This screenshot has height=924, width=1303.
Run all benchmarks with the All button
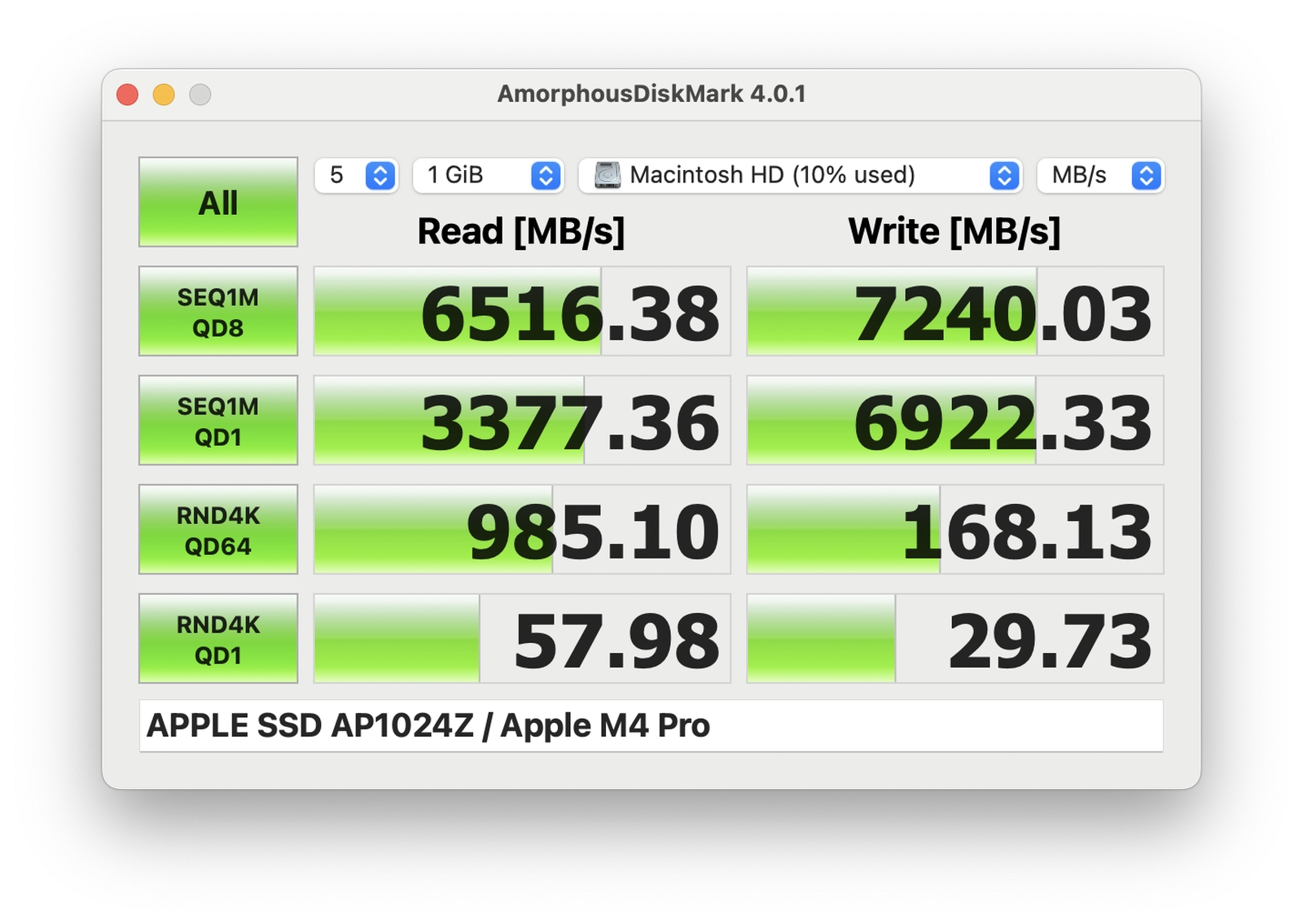tap(218, 202)
